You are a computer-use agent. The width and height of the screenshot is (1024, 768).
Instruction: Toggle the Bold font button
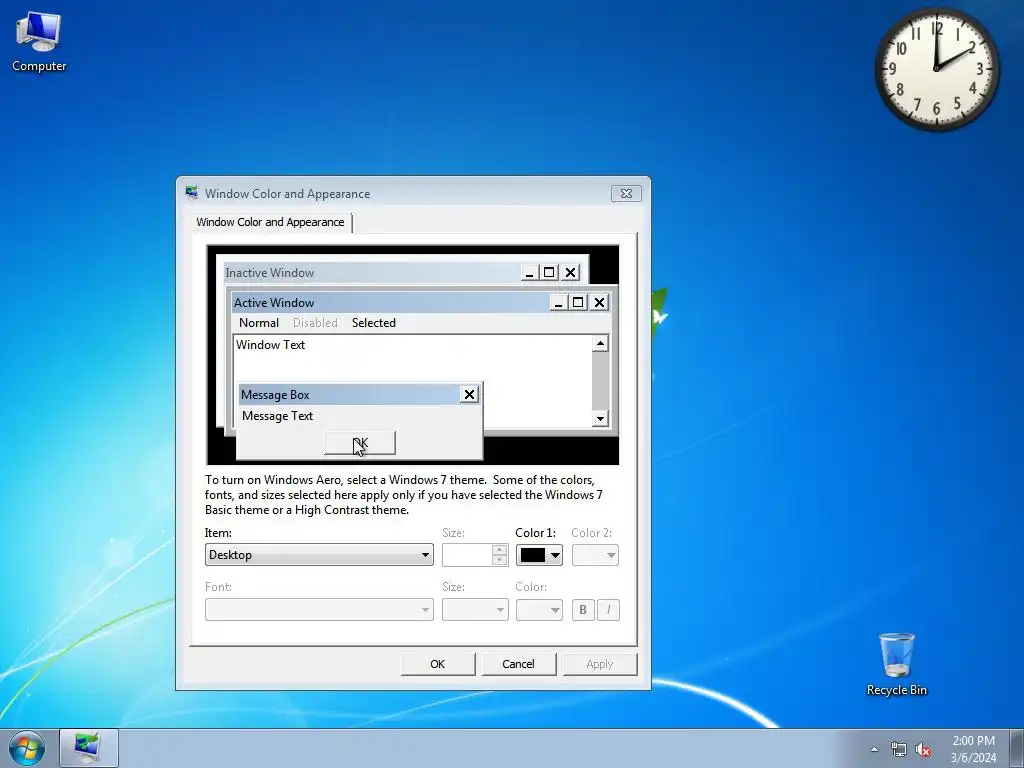tap(583, 610)
